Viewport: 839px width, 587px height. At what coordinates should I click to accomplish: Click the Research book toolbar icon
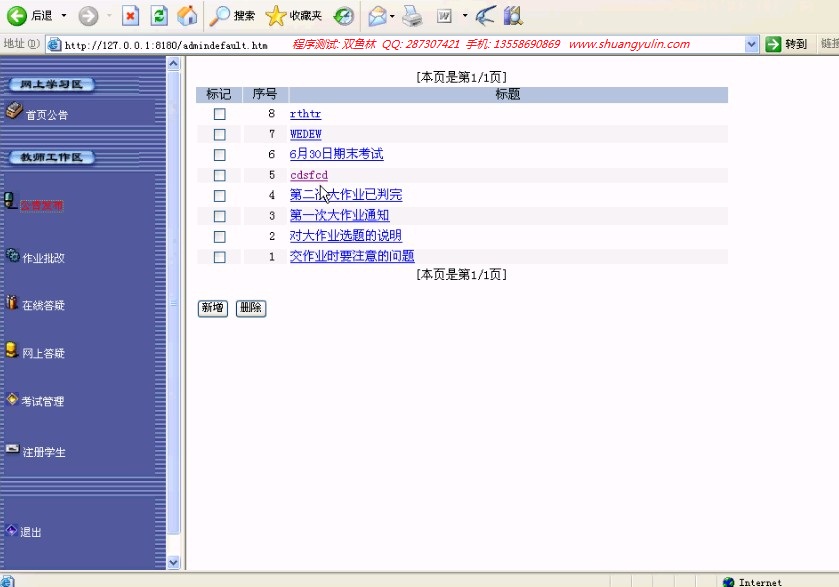click(513, 16)
